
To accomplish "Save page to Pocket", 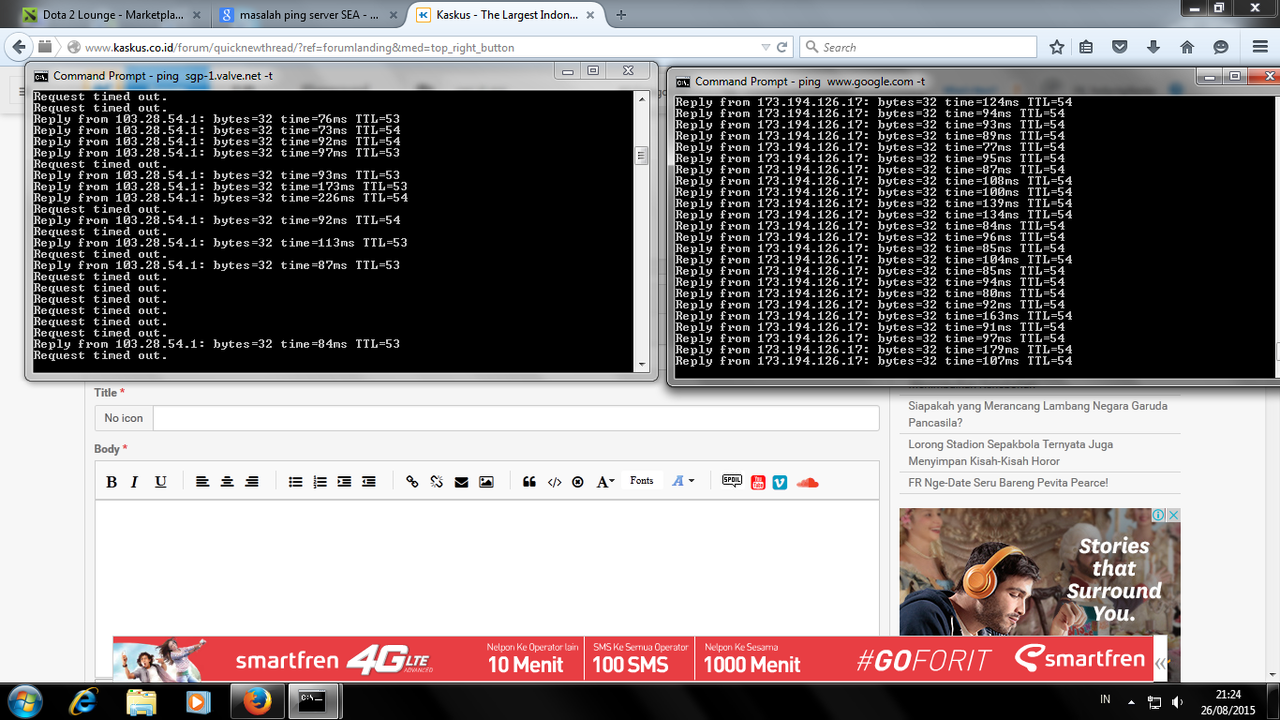I will pos(1120,47).
